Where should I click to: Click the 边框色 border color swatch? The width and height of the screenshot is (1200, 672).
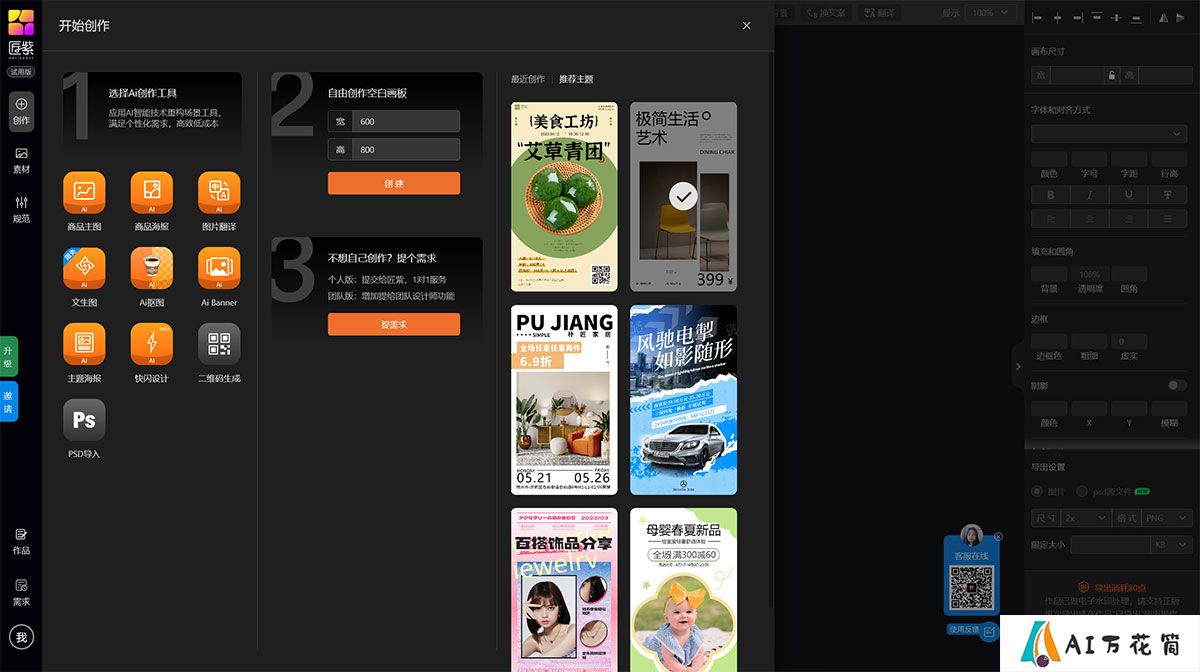coord(1049,341)
